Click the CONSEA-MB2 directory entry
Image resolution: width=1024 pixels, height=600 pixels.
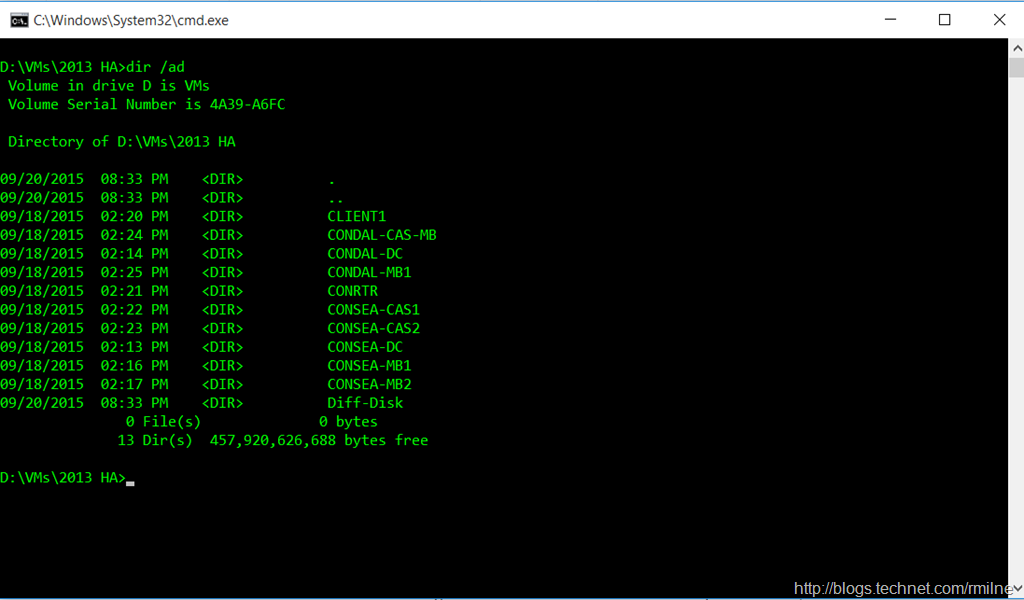click(x=369, y=384)
